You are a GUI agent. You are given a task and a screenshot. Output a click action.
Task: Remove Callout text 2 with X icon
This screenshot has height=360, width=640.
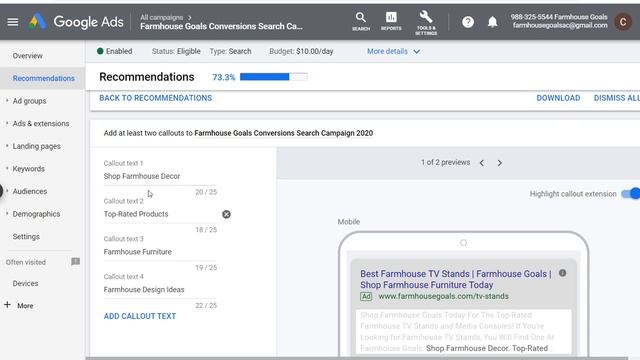(x=226, y=214)
